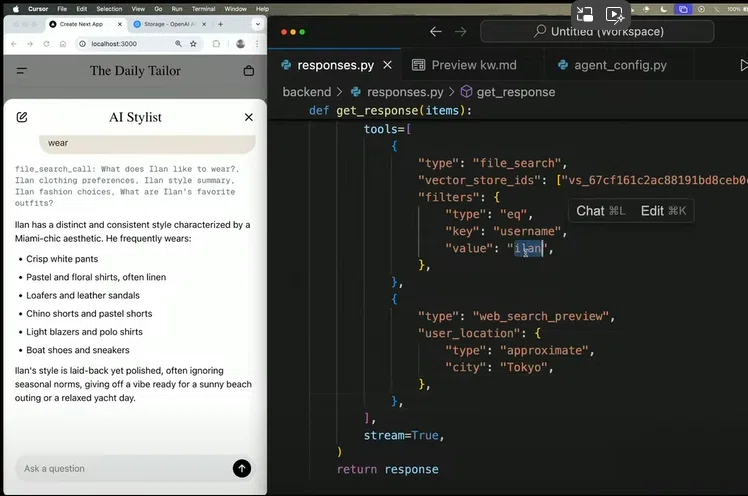
Task: Open the Selection menu
Action: point(109,9)
